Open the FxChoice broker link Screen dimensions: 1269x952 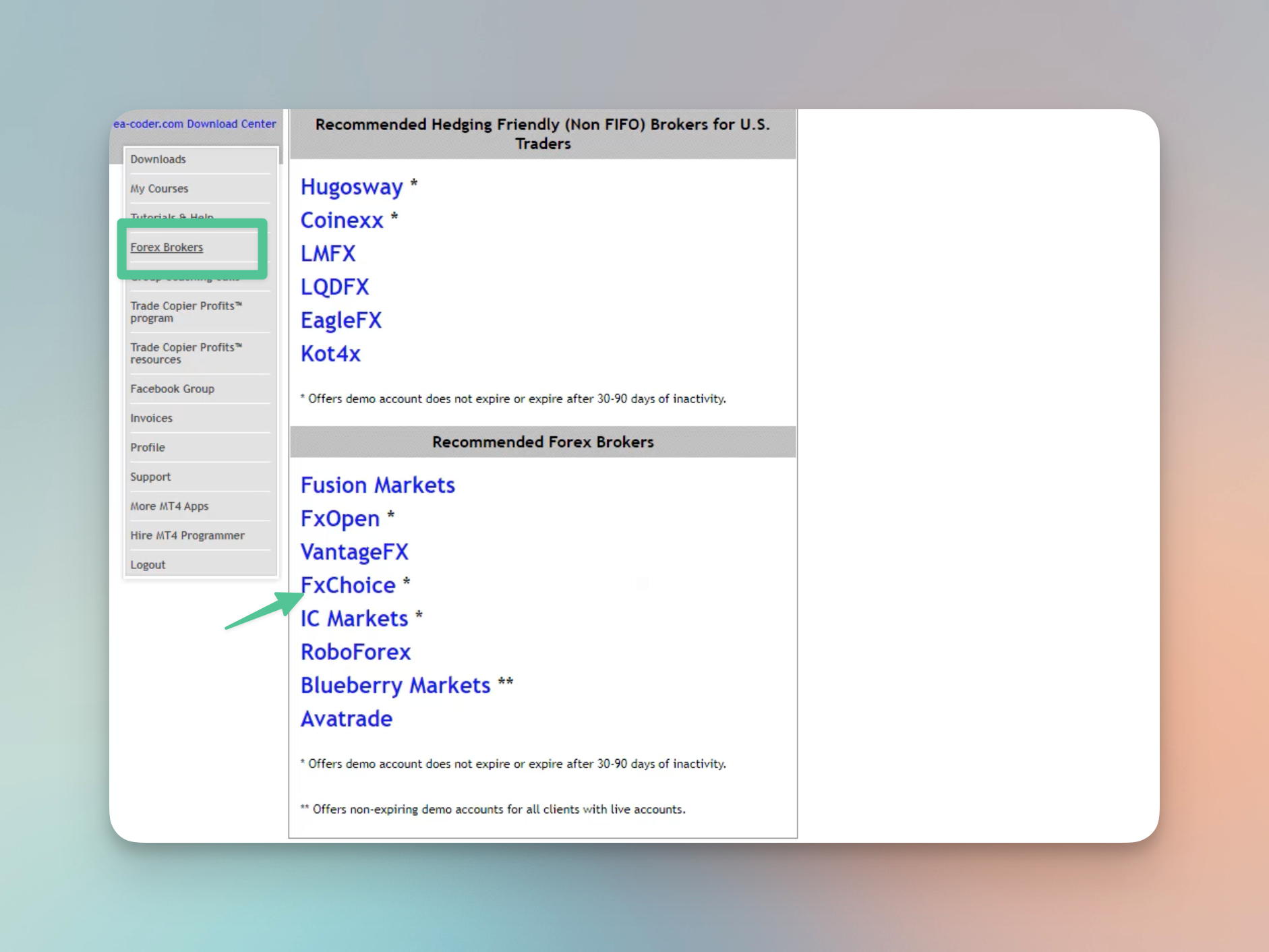348,585
